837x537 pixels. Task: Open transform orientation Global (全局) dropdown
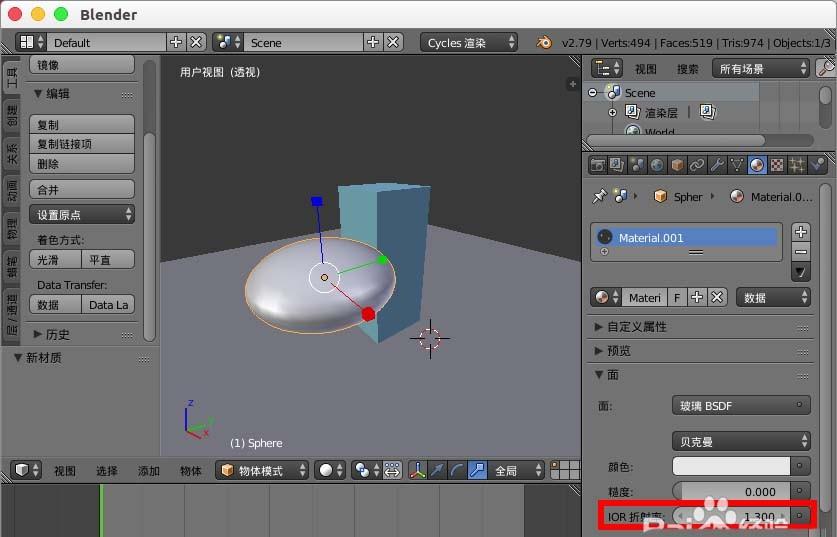516,470
